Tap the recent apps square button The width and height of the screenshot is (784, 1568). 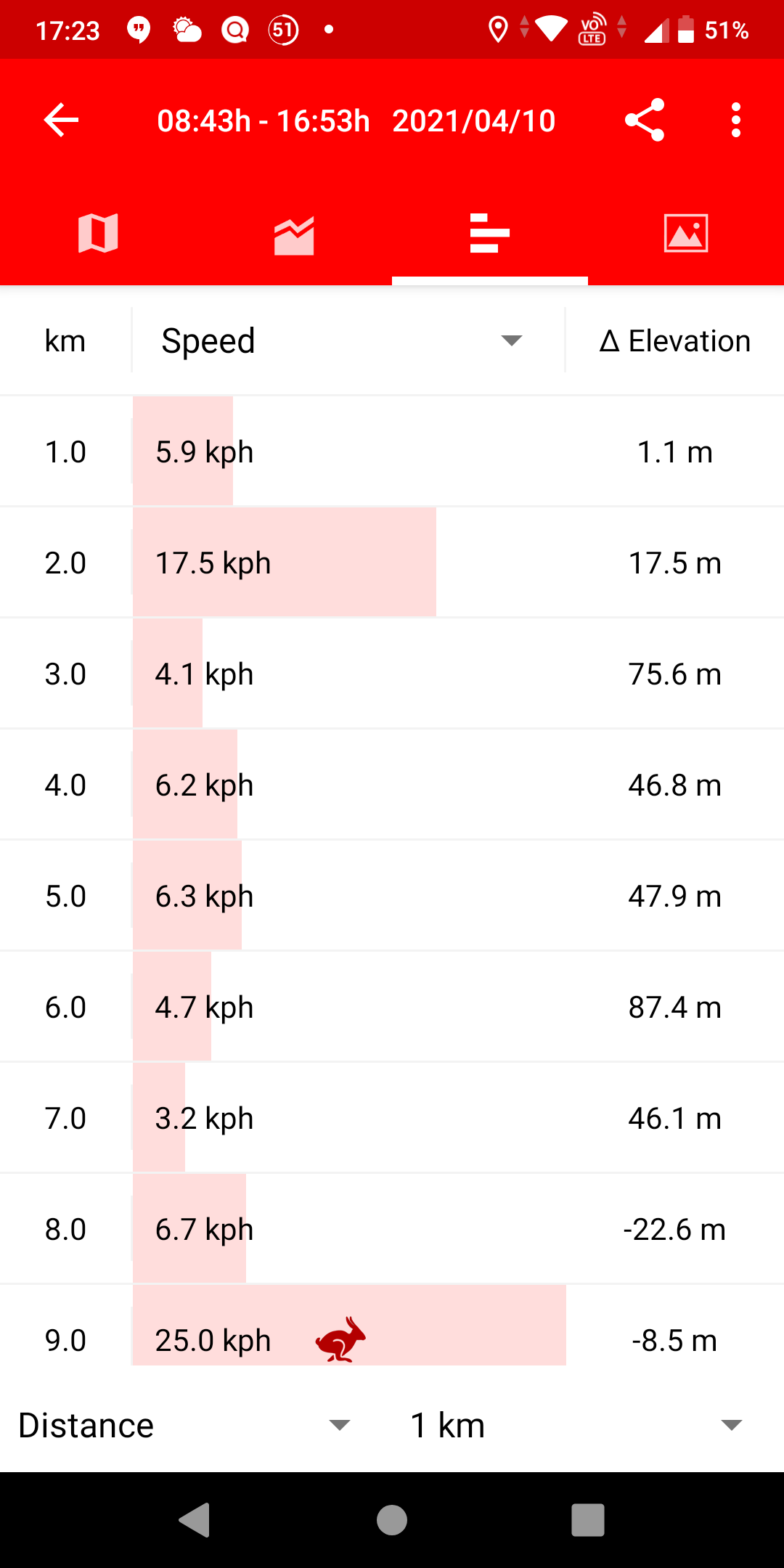coord(588,1520)
